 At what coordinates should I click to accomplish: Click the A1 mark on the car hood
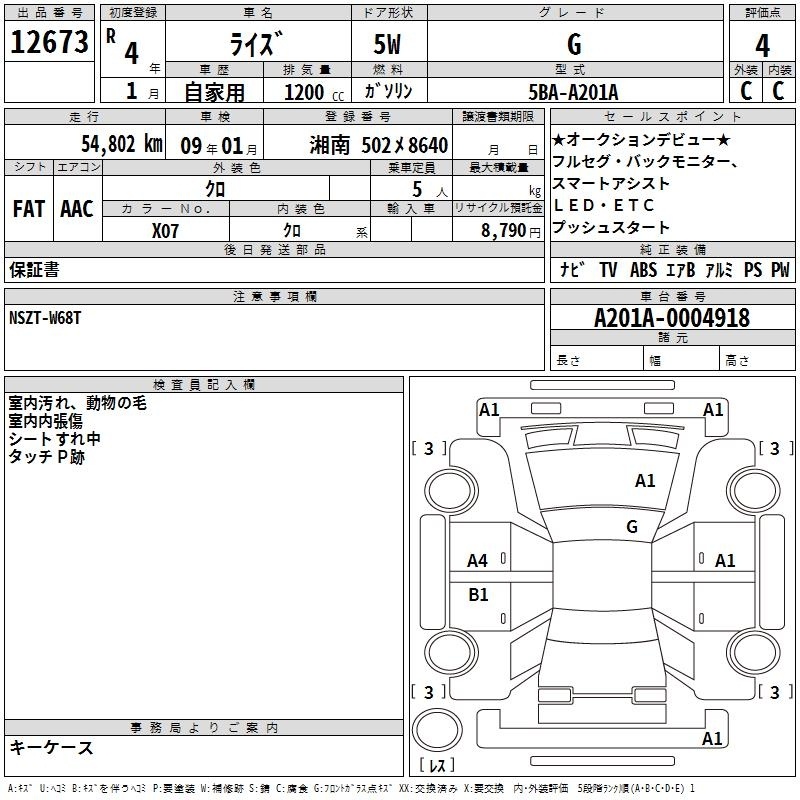[645, 481]
